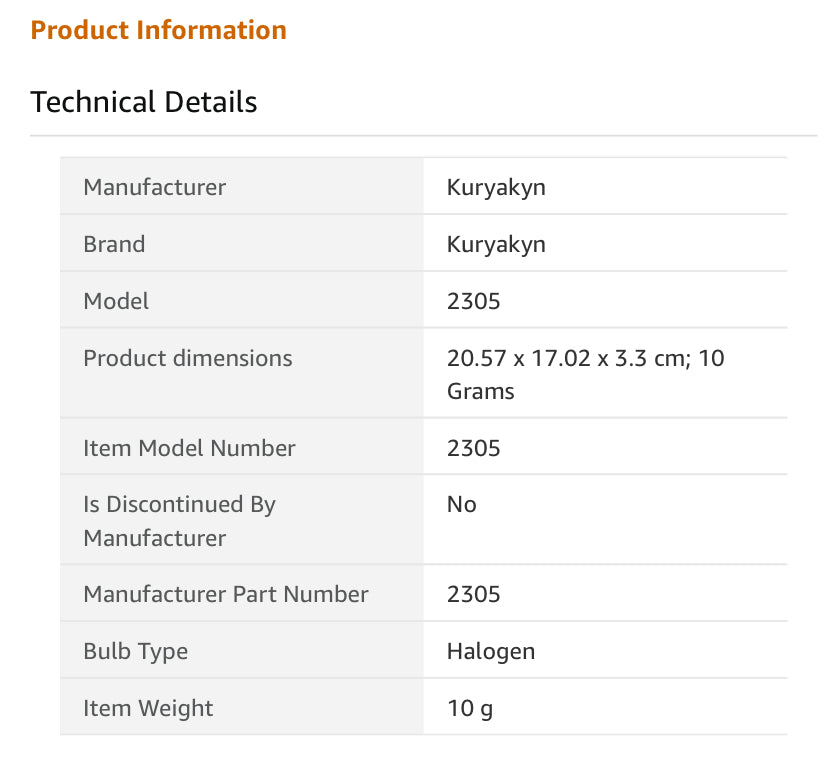
Task: Click Kuryakyn value in the Manufacturer row
Action: pyautogui.click(x=496, y=187)
